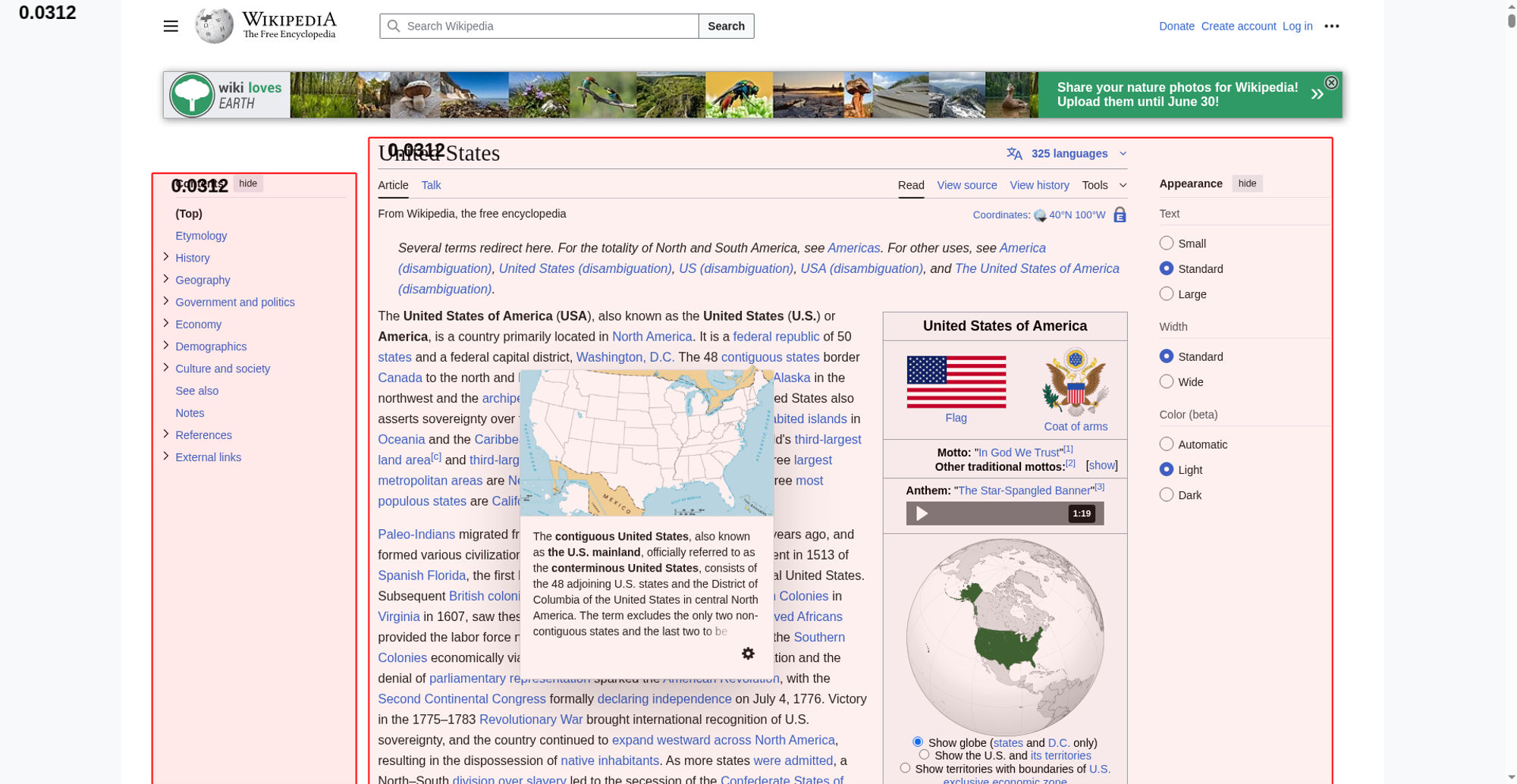
Task: Click into the Search Wikipedia field
Action: (539, 26)
